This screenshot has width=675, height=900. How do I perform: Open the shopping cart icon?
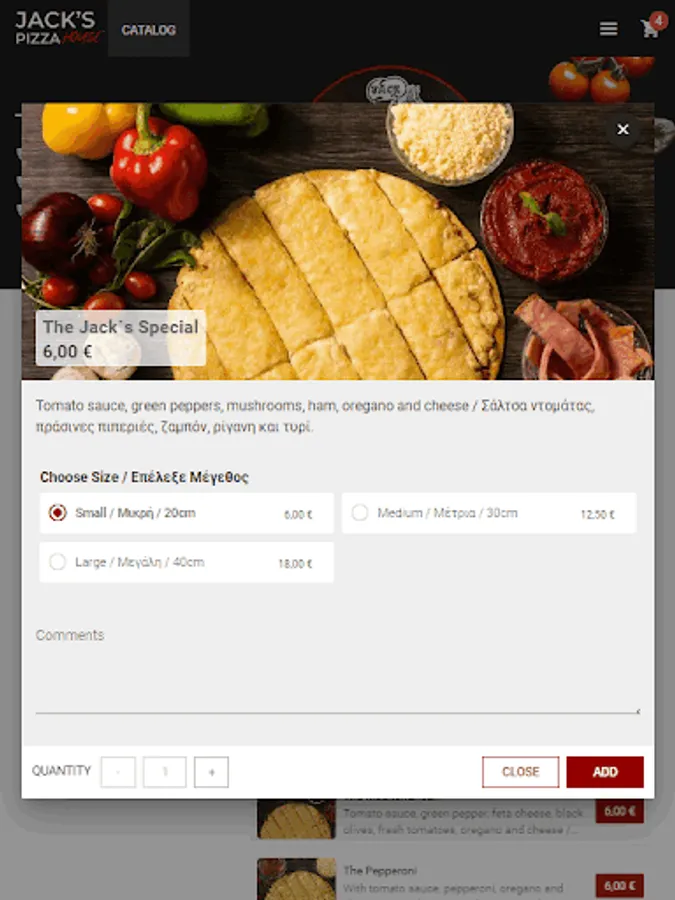(x=650, y=29)
